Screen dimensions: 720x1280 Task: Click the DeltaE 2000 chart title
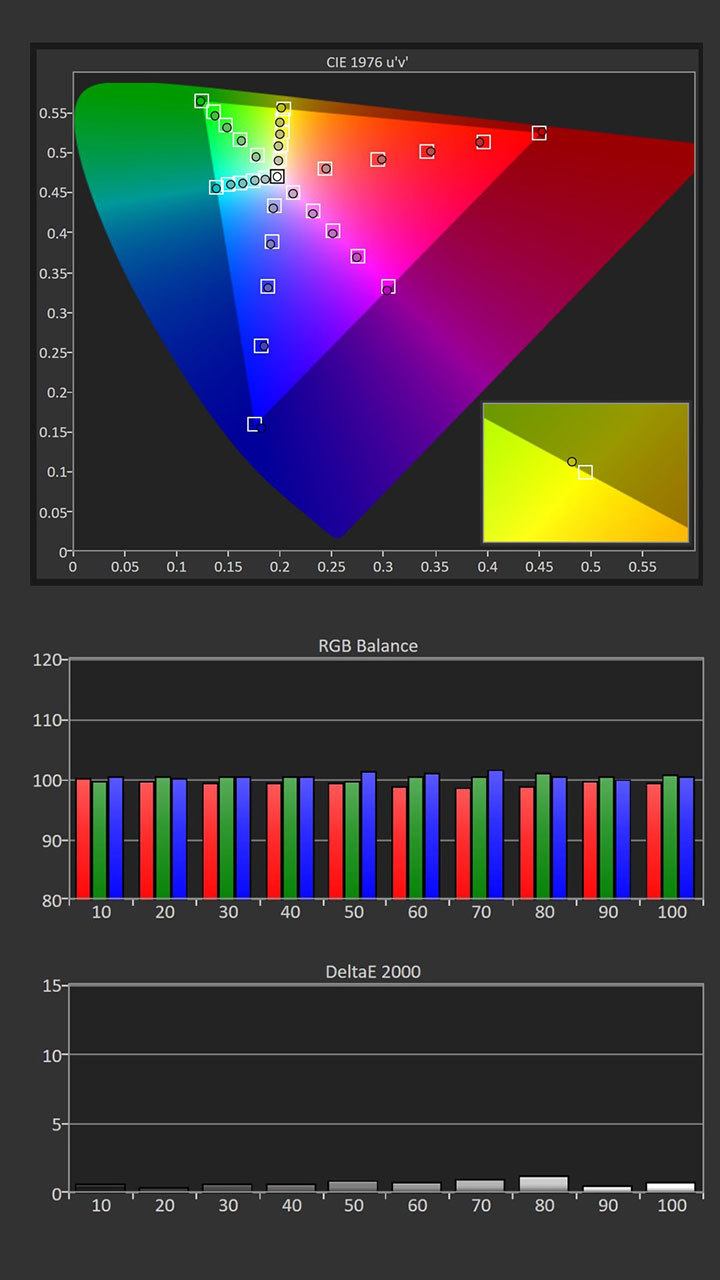click(367, 972)
